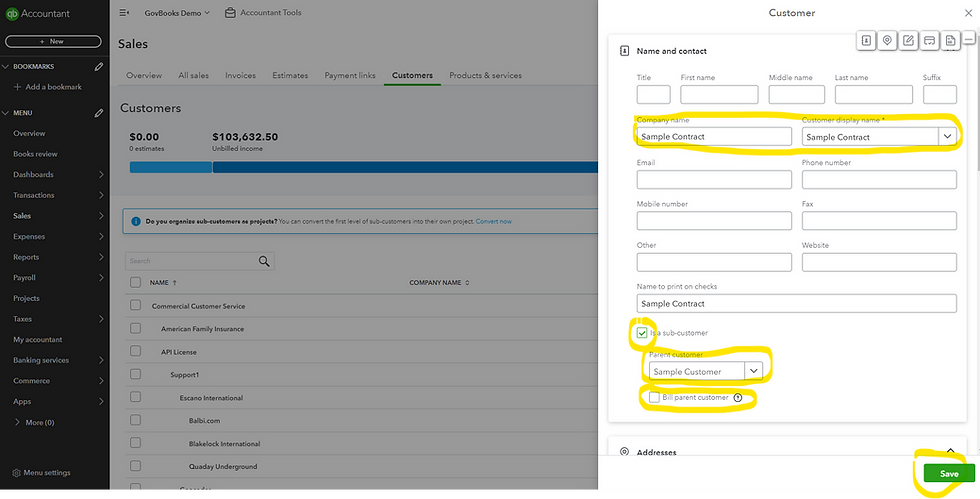This screenshot has height=499, width=980.
Task: Click the Name to print on checks field
Action: coord(796,303)
